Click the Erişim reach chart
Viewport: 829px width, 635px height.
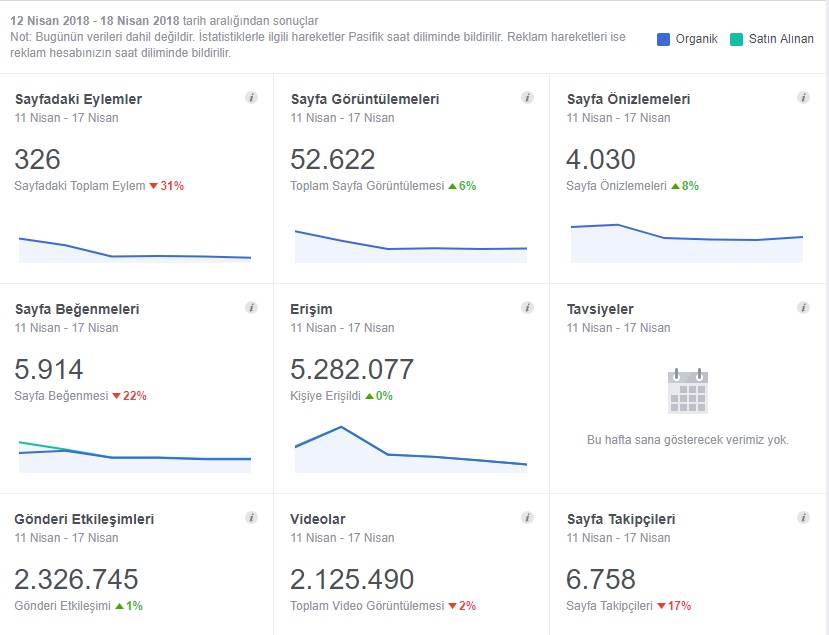[x=411, y=449]
